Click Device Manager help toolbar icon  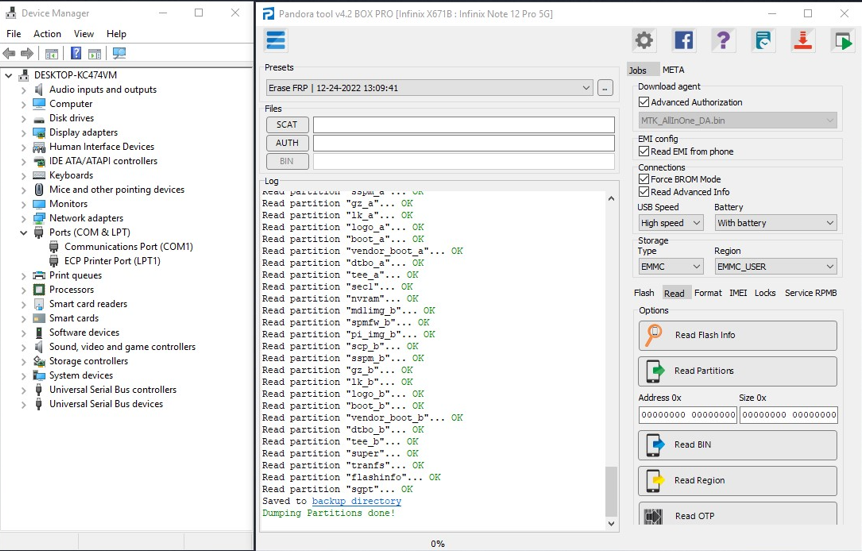coord(76,53)
